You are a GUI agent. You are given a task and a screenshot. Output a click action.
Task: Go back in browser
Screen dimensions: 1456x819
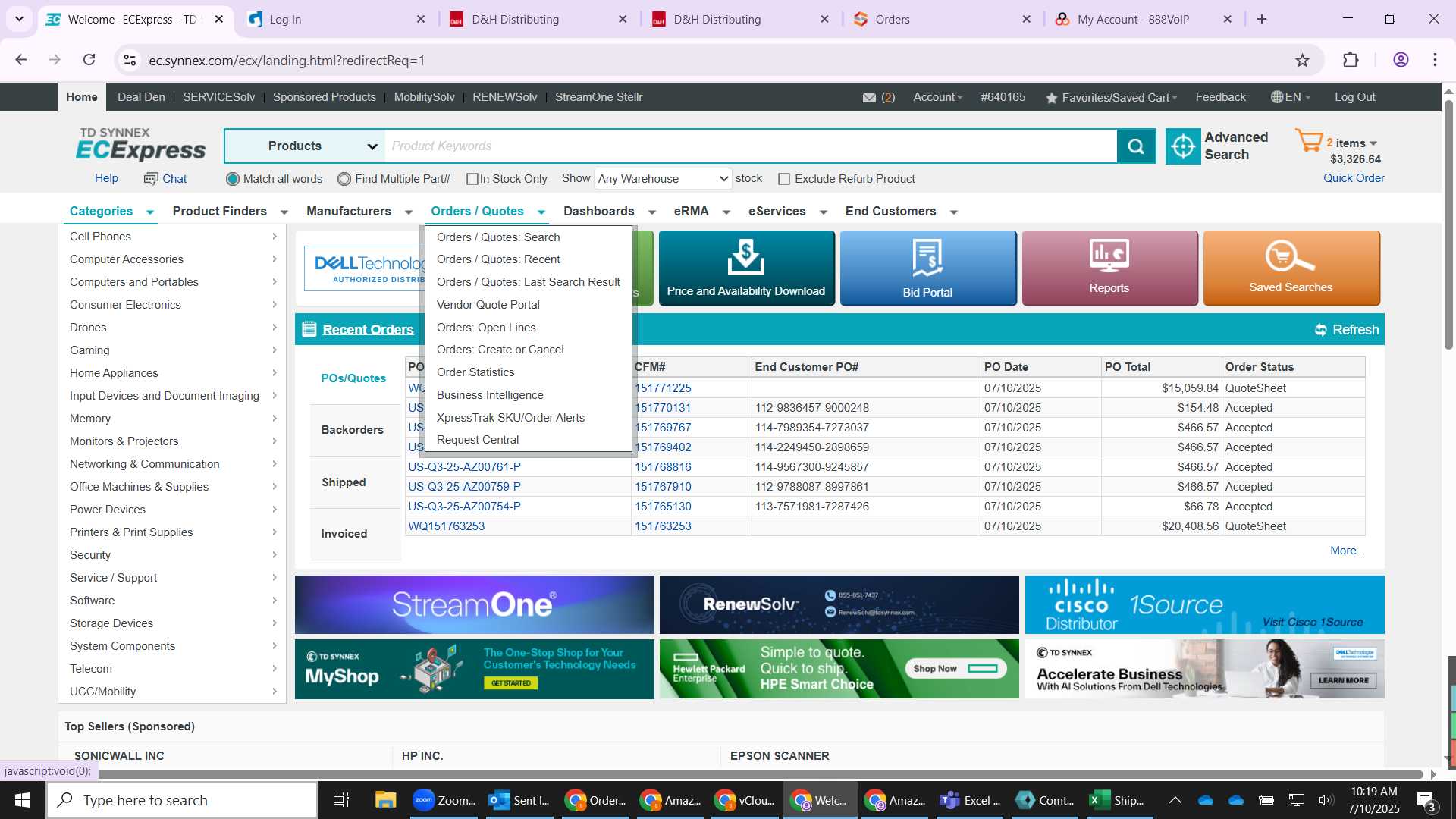tap(21, 60)
